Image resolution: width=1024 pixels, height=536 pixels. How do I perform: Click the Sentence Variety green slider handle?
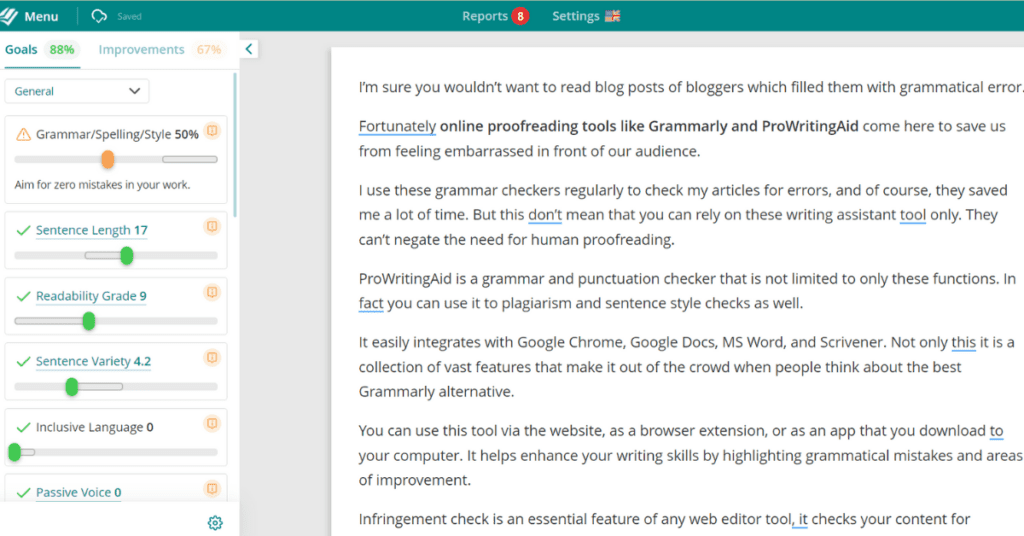pyautogui.click(x=72, y=387)
